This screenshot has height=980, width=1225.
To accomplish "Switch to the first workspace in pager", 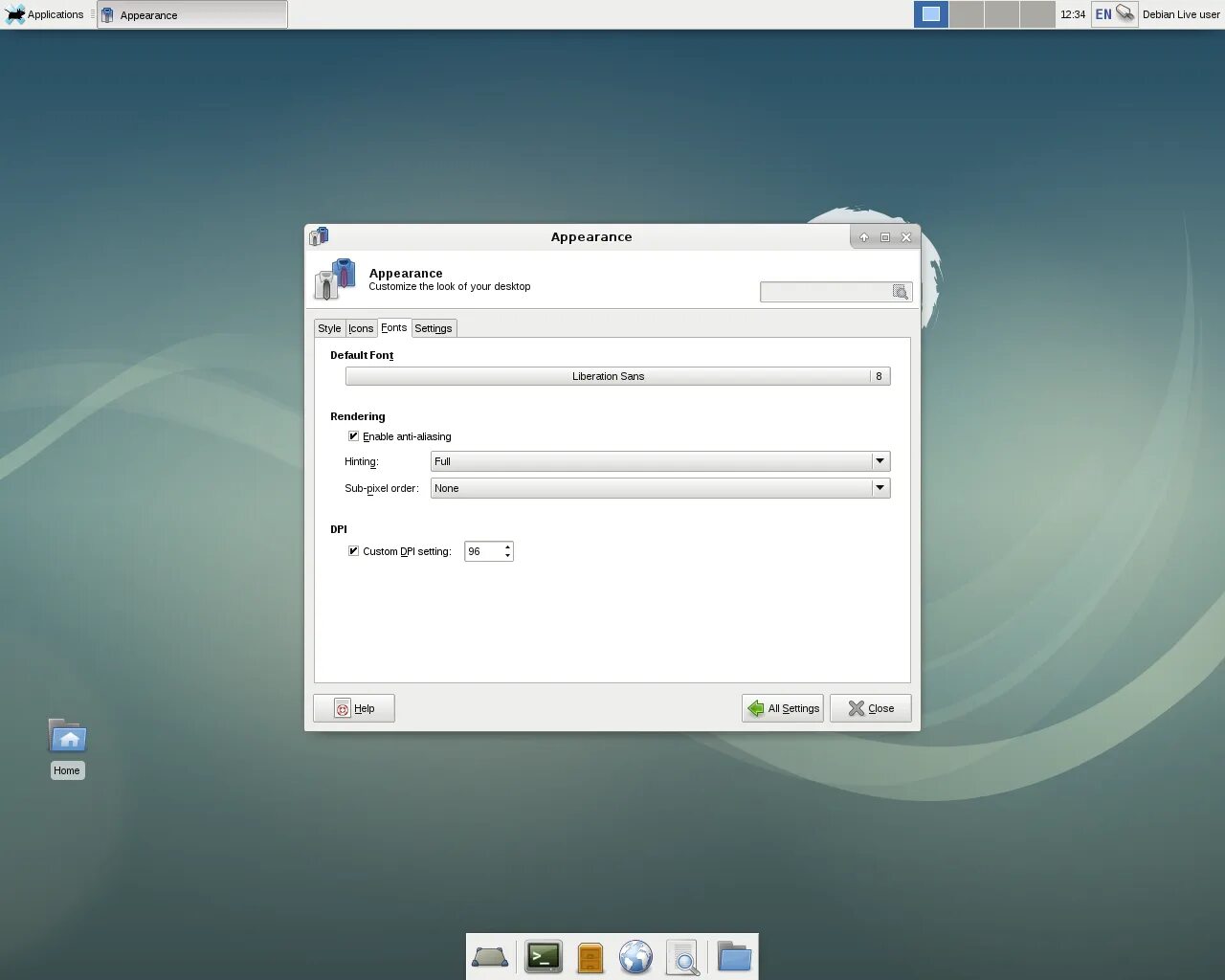I will point(931,14).
